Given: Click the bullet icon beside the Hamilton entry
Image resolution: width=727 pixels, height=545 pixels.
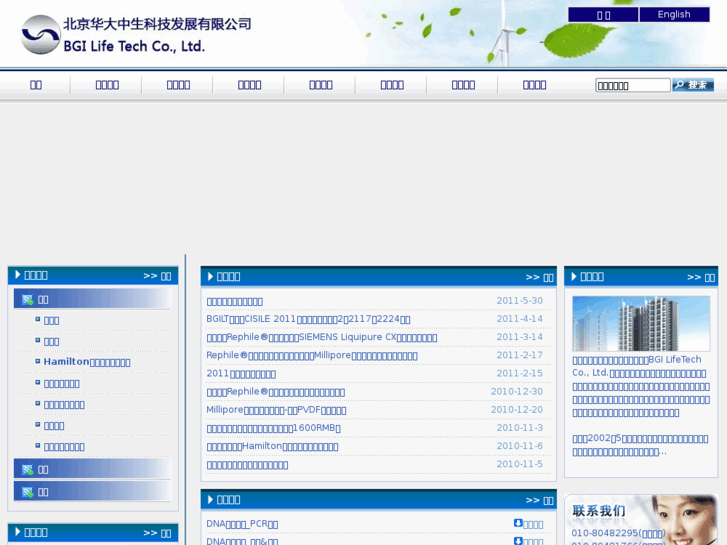Looking at the screenshot, I should point(38,361).
